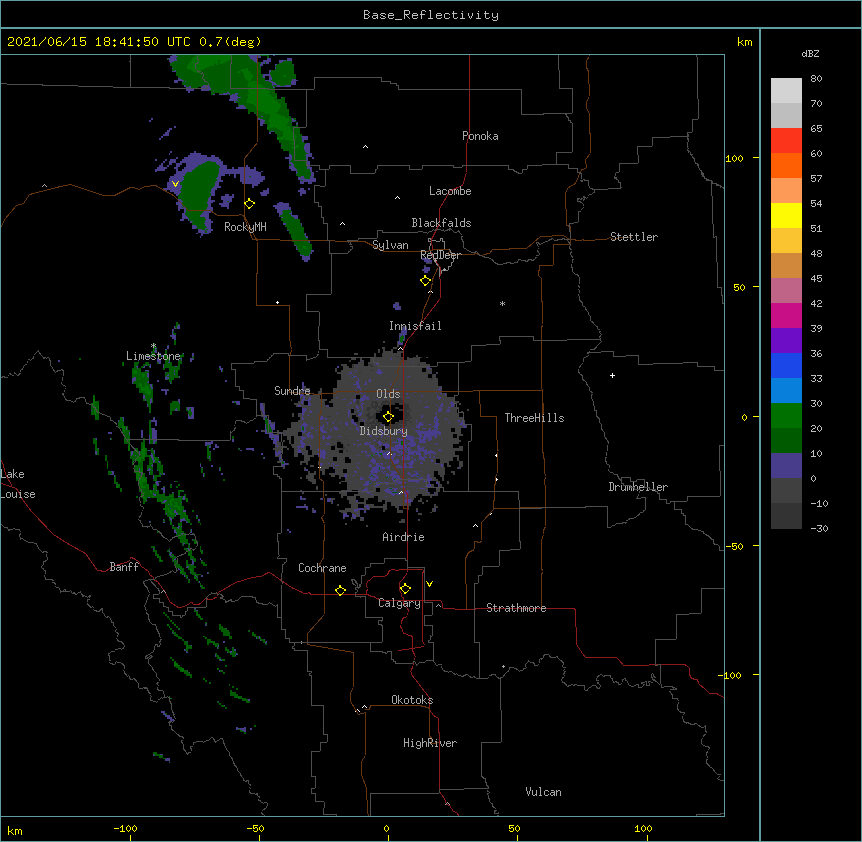Viewport: 862px width, 842px height.
Task: Click the yellow diamond marker under Cochrane
Action: [340, 590]
